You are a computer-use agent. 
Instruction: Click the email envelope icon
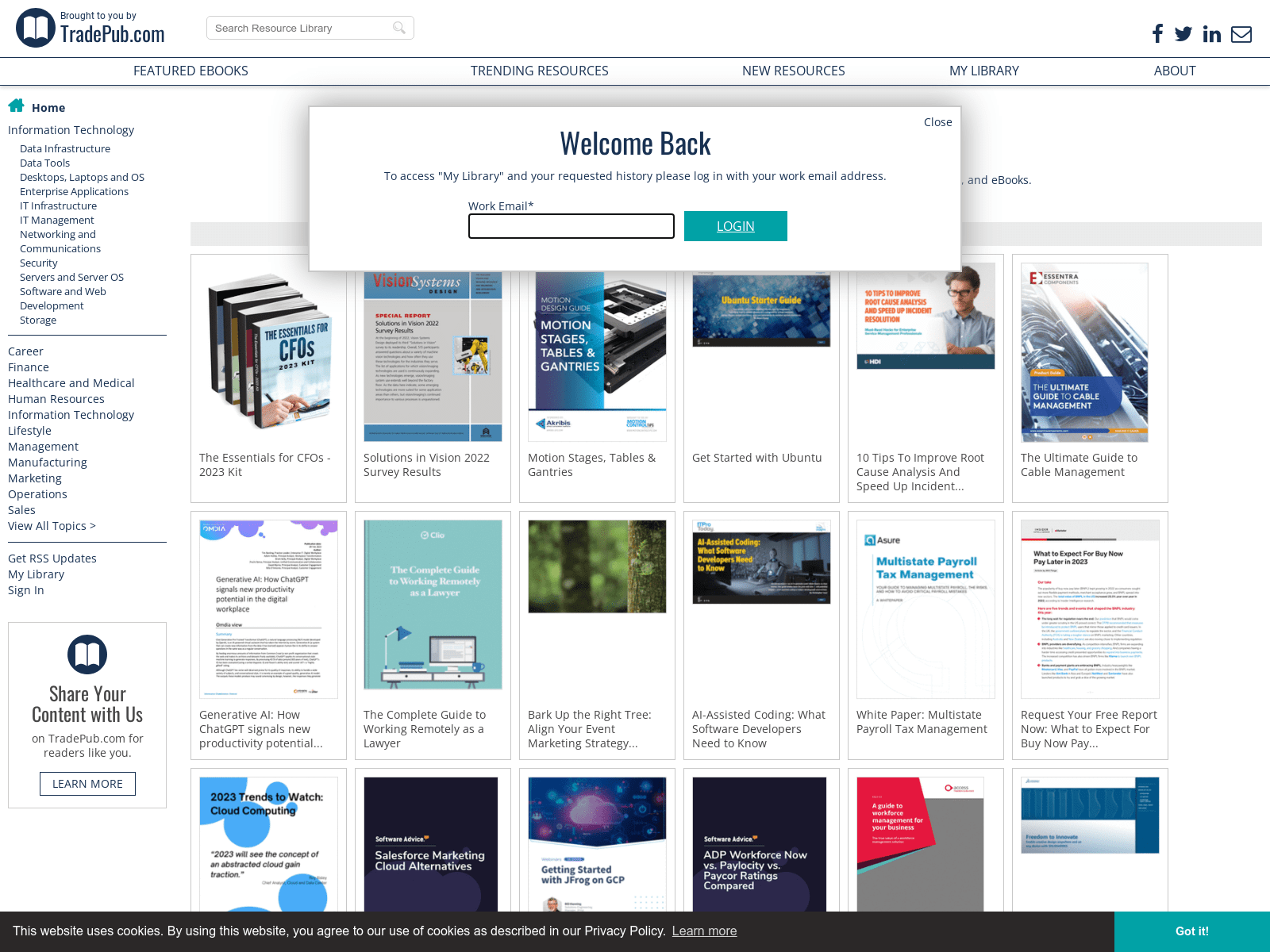[1241, 34]
